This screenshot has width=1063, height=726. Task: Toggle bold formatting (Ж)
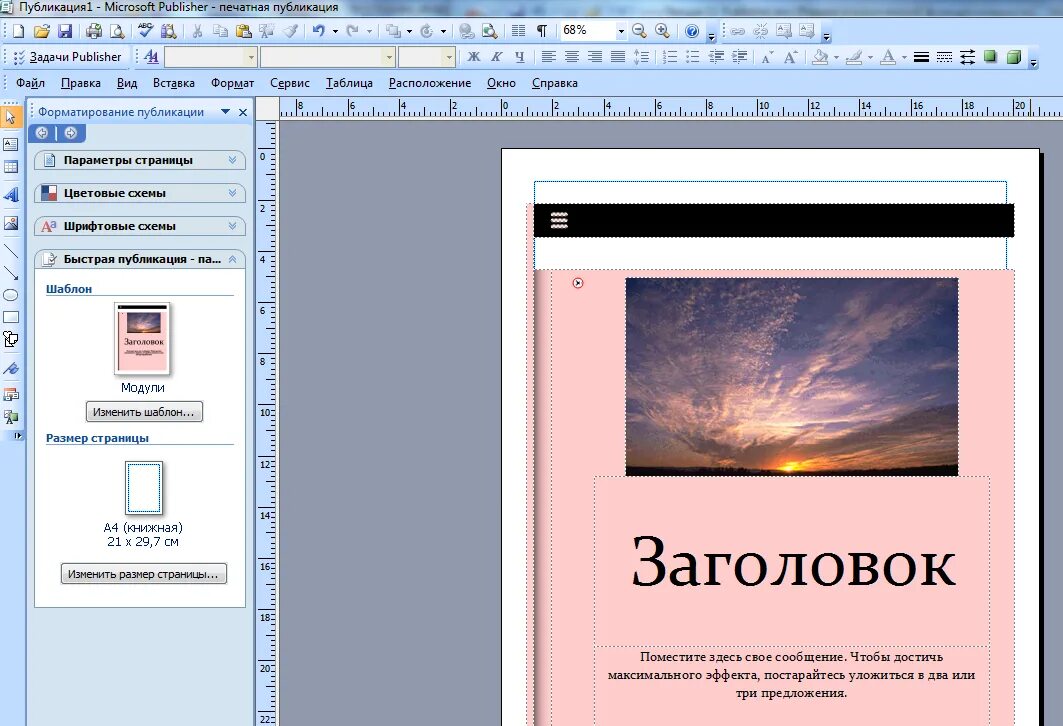tap(474, 57)
